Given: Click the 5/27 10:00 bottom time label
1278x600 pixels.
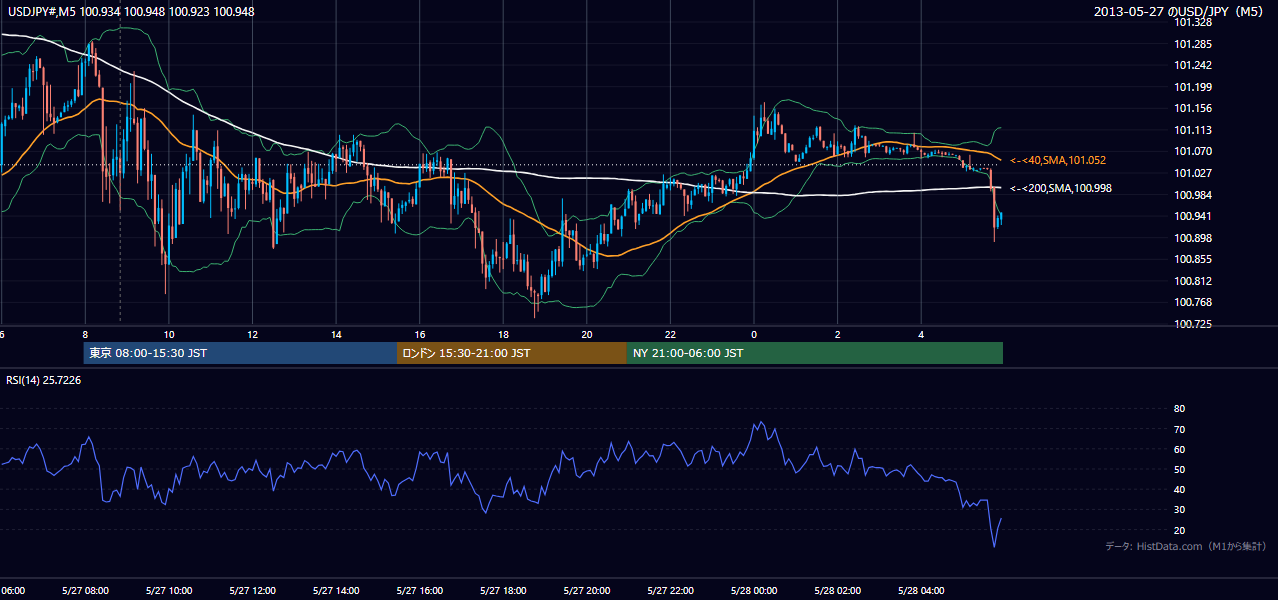Looking at the screenshot, I should point(169,591).
